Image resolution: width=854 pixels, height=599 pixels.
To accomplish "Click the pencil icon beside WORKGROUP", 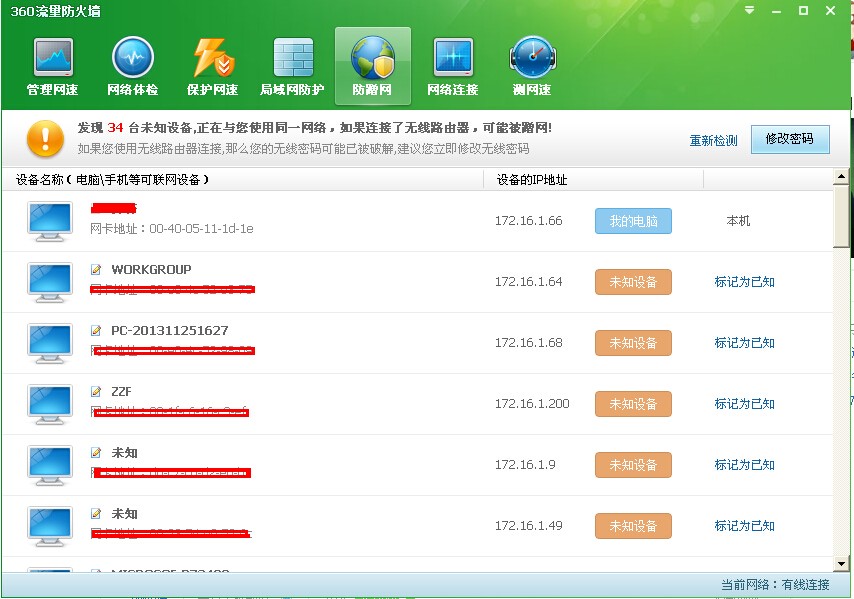I will click(96, 269).
